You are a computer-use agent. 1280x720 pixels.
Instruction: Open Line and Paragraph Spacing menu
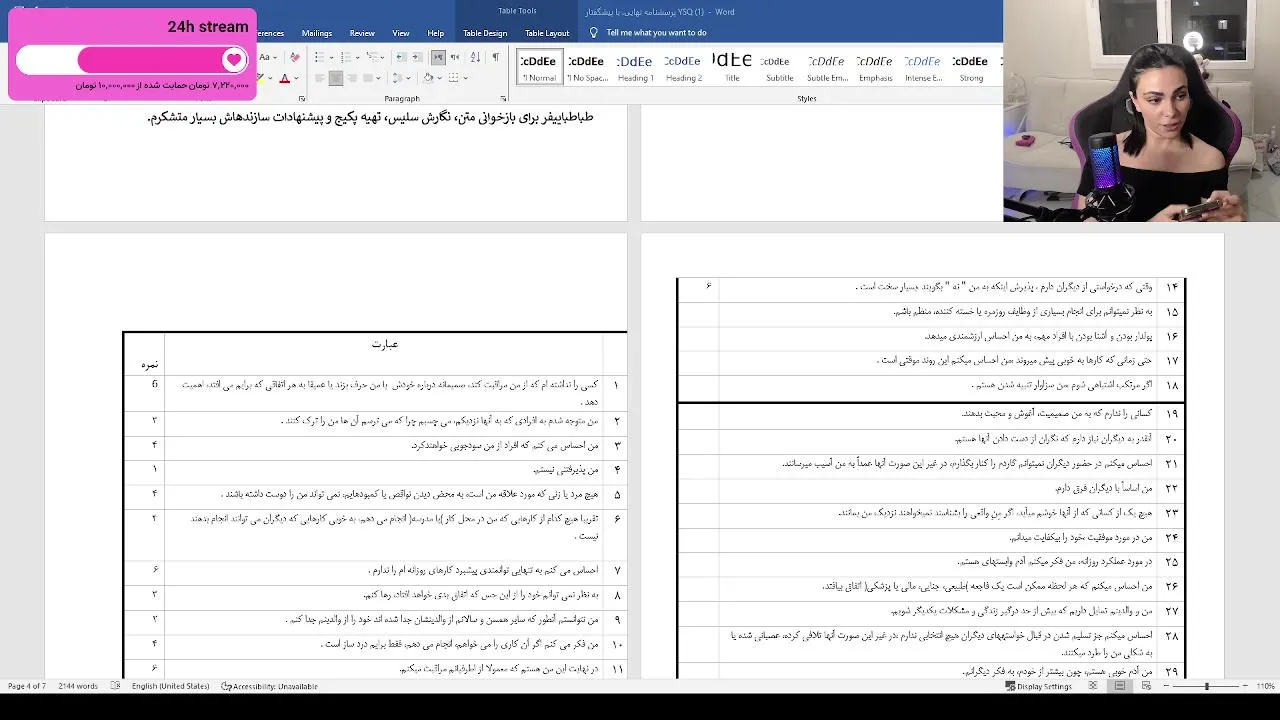tap(398, 78)
